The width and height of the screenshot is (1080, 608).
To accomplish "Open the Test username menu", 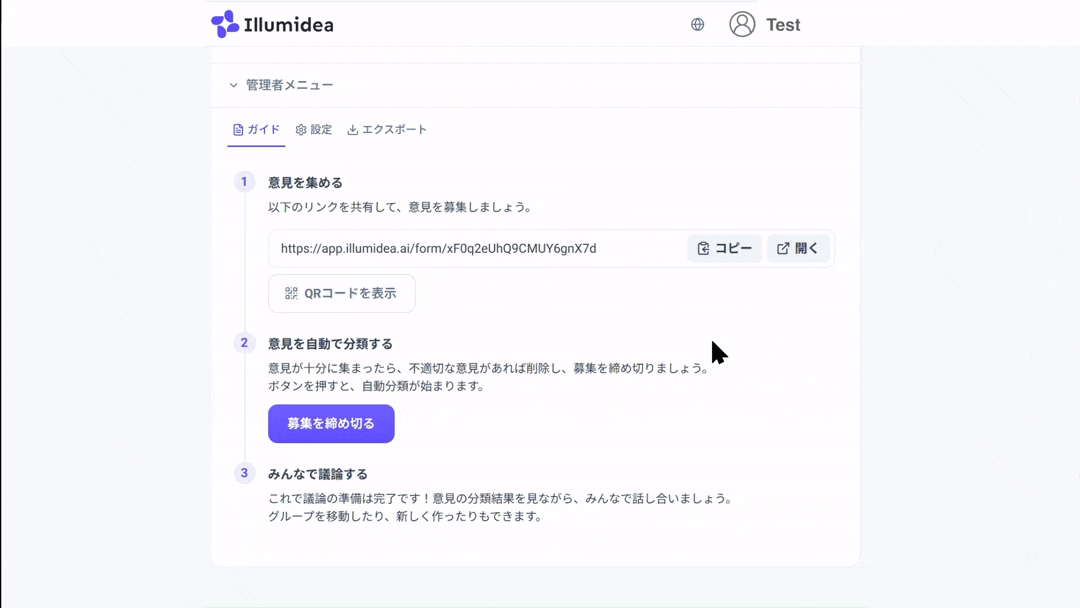I will (x=783, y=25).
